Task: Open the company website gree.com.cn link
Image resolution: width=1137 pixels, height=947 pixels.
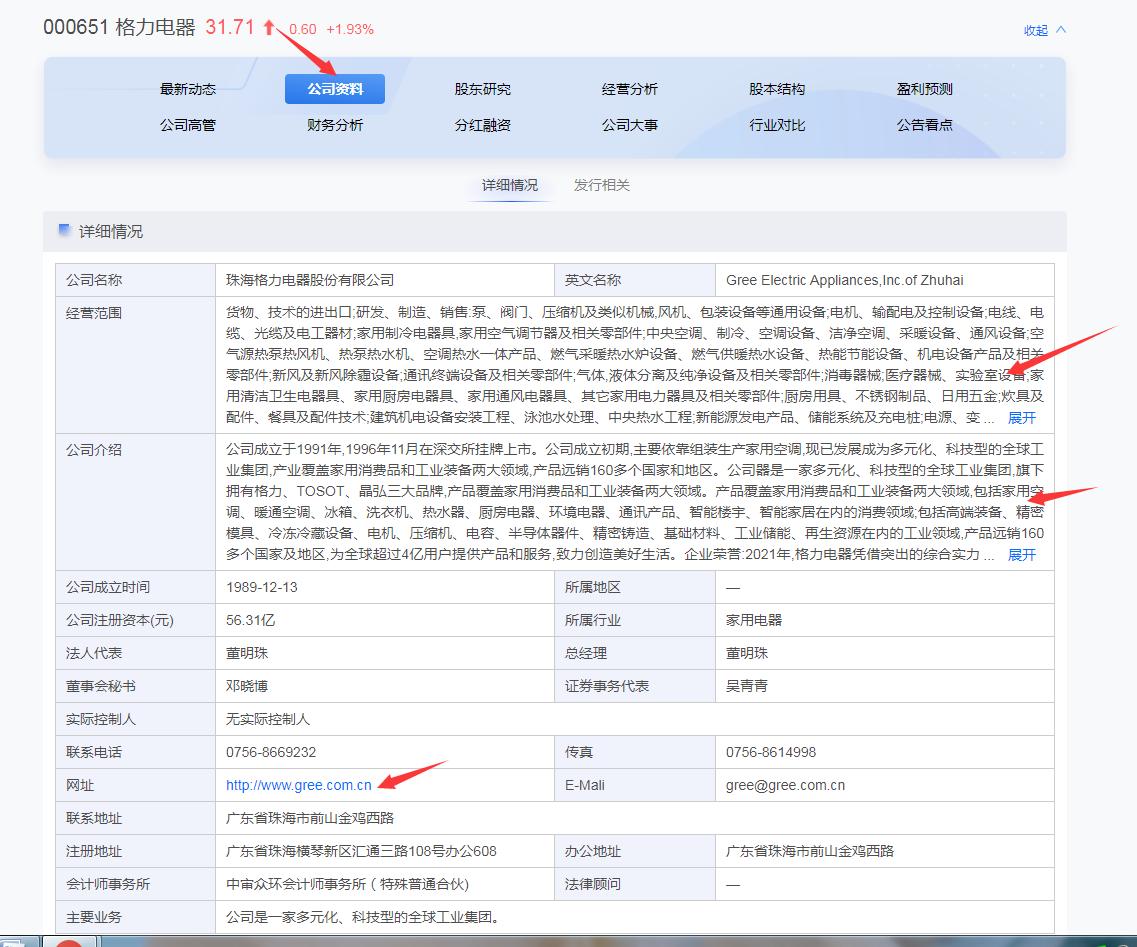Action: (297, 784)
